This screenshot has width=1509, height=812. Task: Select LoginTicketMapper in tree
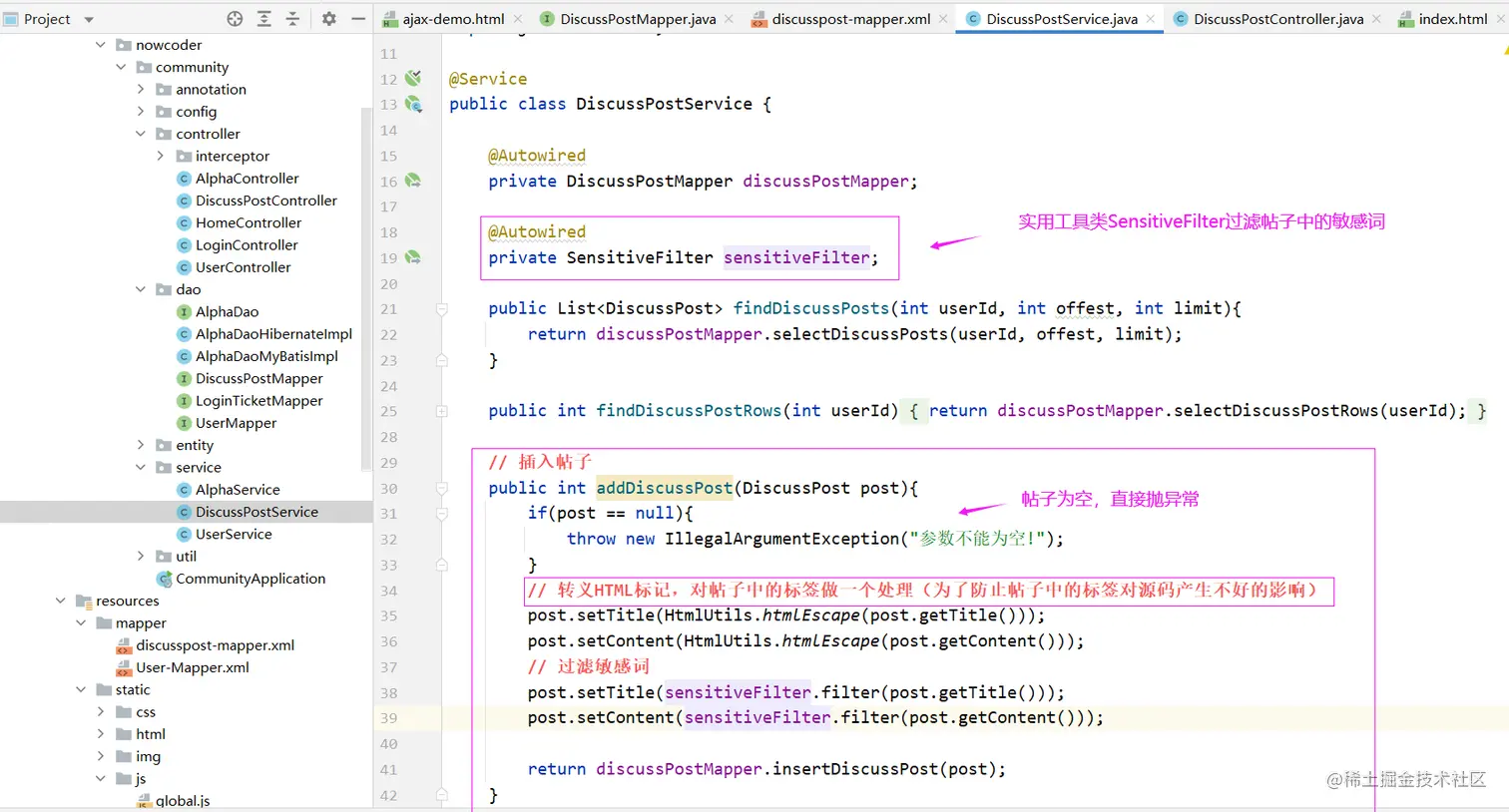tap(258, 400)
